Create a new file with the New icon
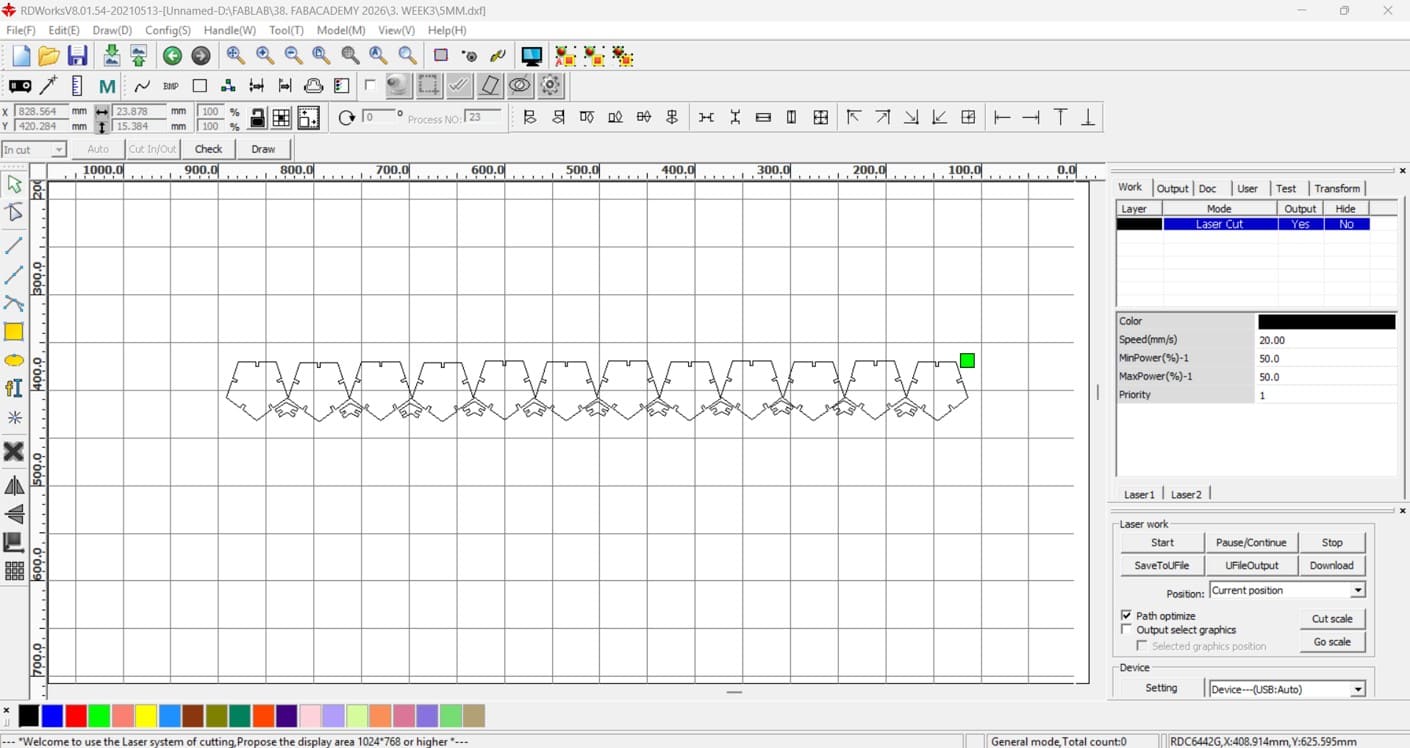Viewport: 1410px width, 748px height. point(21,56)
